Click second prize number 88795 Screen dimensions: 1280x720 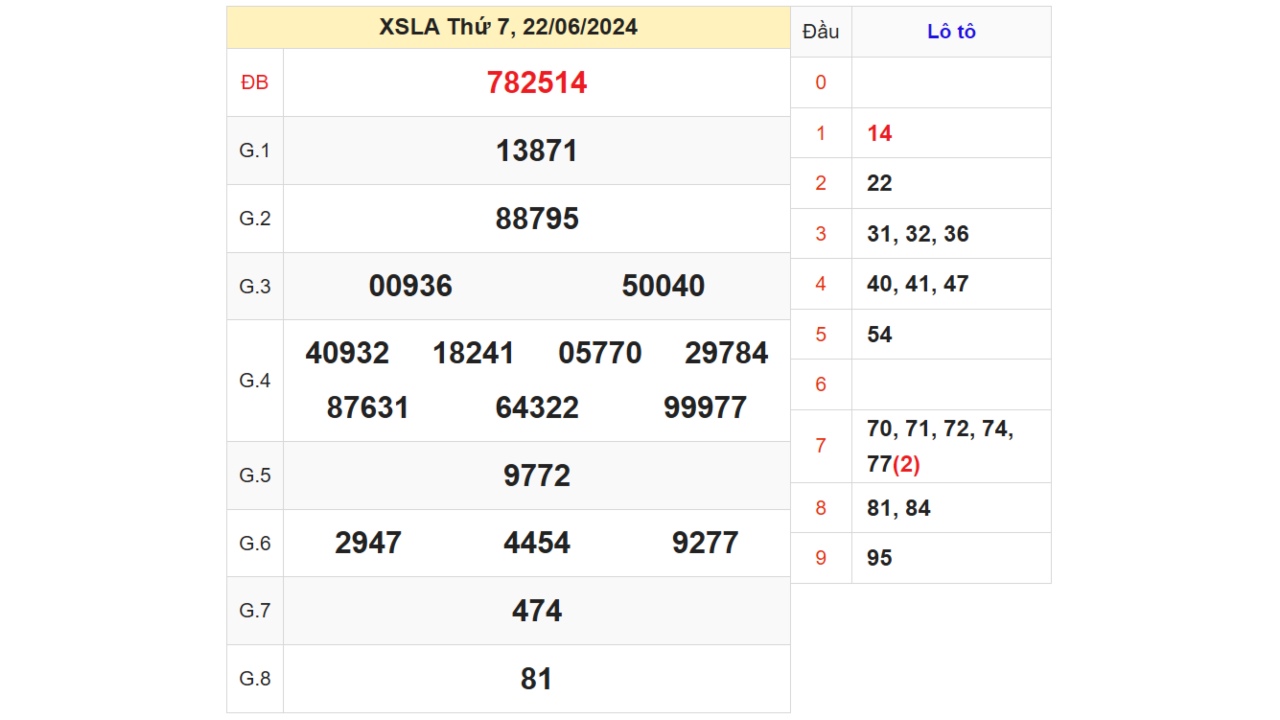pos(537,219)
